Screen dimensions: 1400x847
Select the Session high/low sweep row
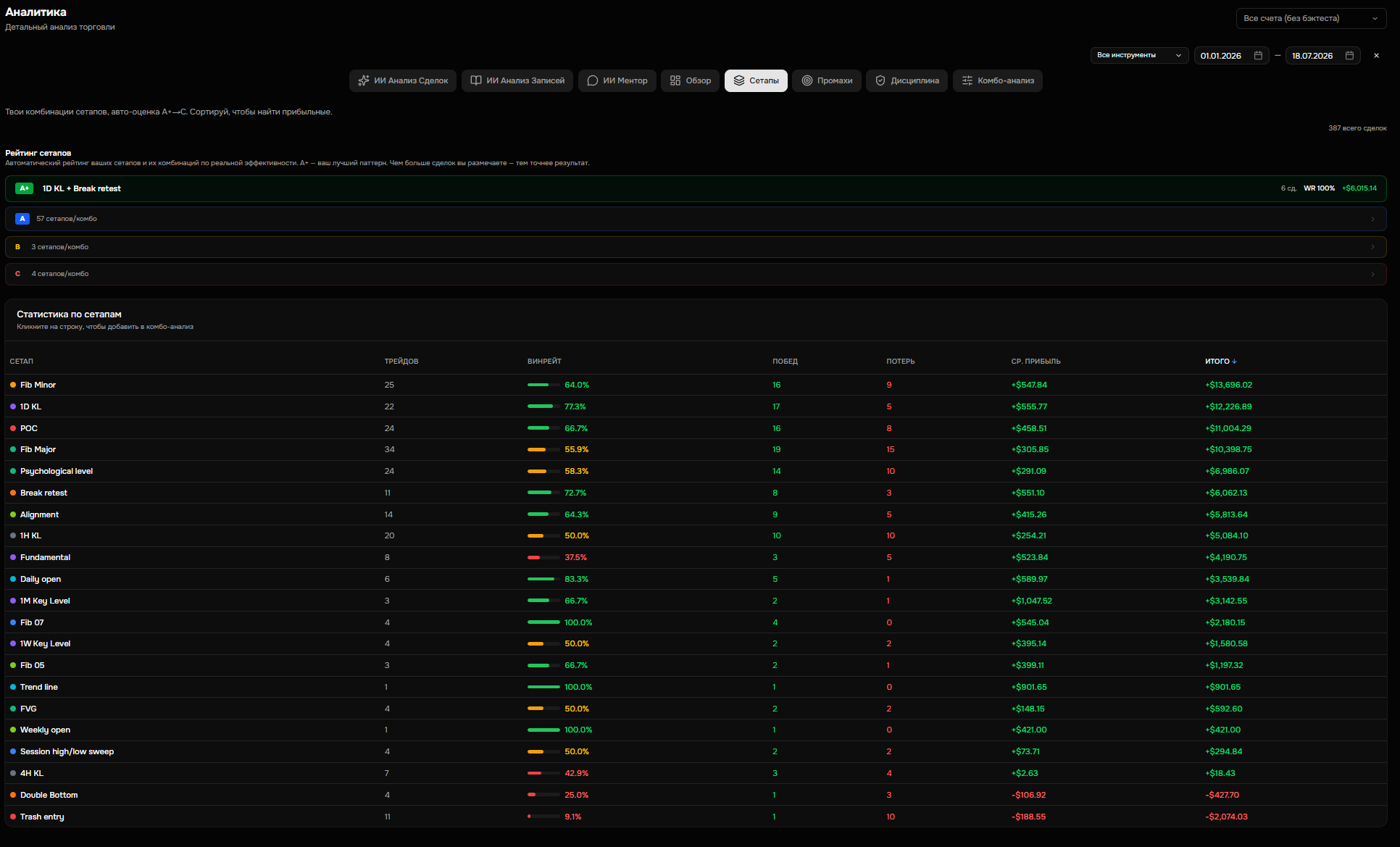click(696, 751)
